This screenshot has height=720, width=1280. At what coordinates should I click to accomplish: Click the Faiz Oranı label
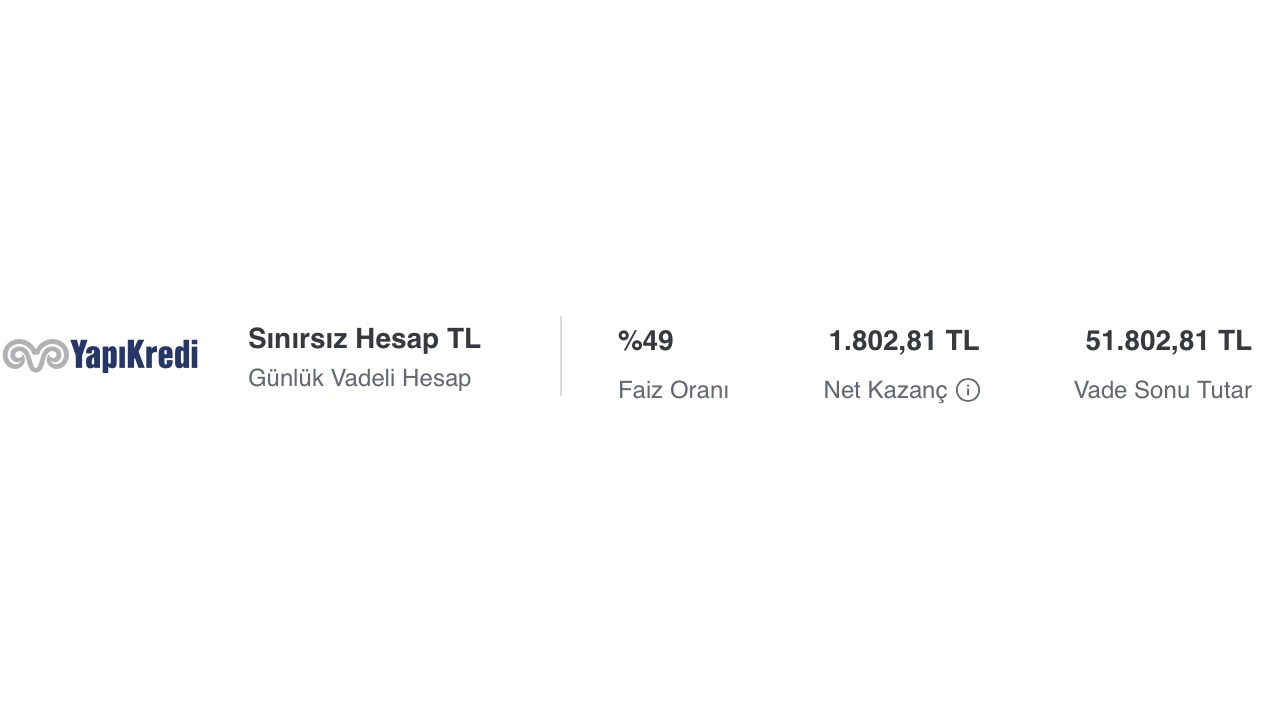(x=673, y=390)
